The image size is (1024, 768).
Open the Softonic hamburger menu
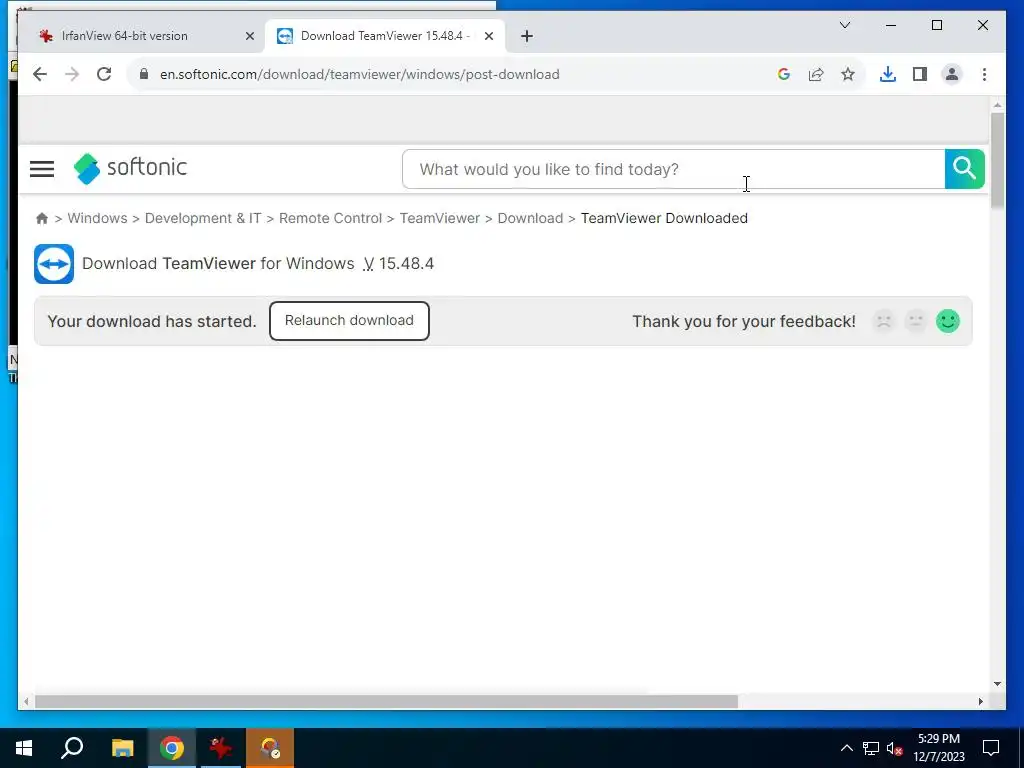coord(42,169)
